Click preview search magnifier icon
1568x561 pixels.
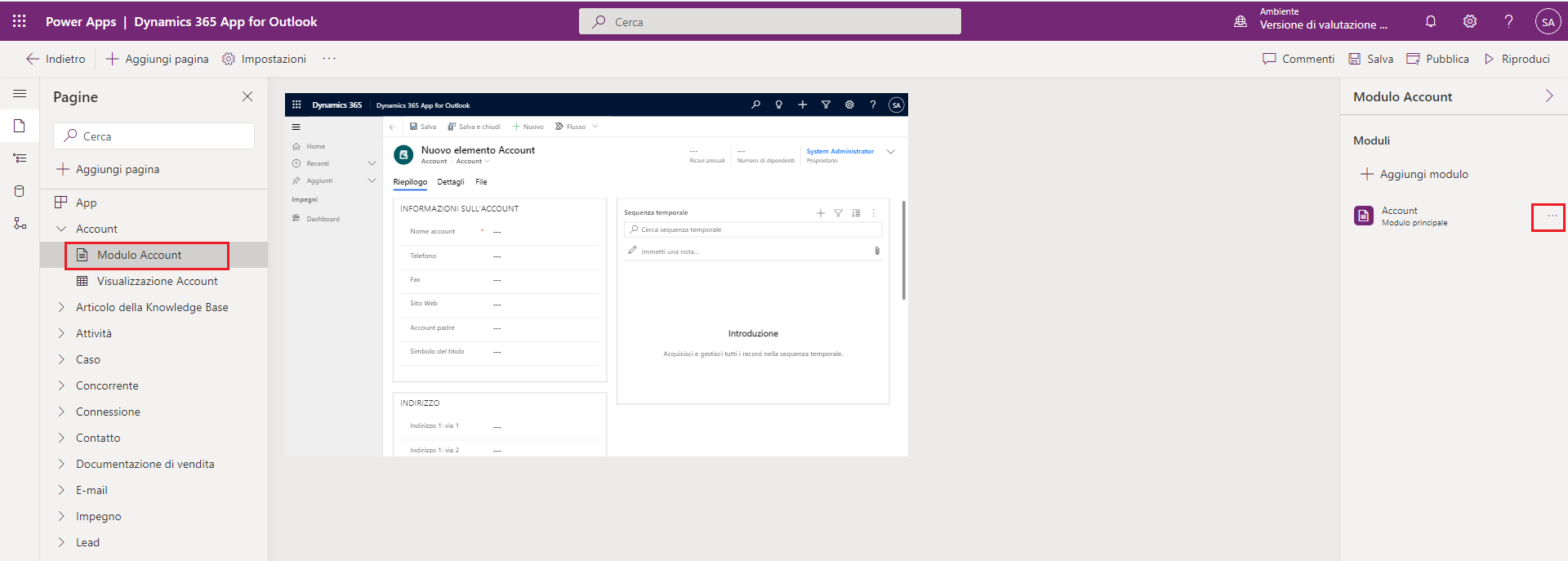pyautogui.click(x=756, y=105)
